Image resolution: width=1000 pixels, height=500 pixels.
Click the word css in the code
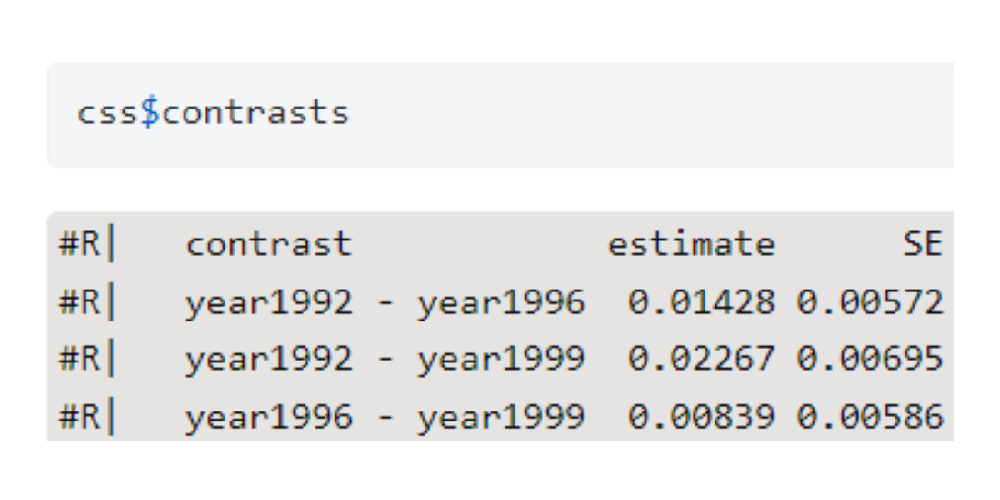point(107,112)
